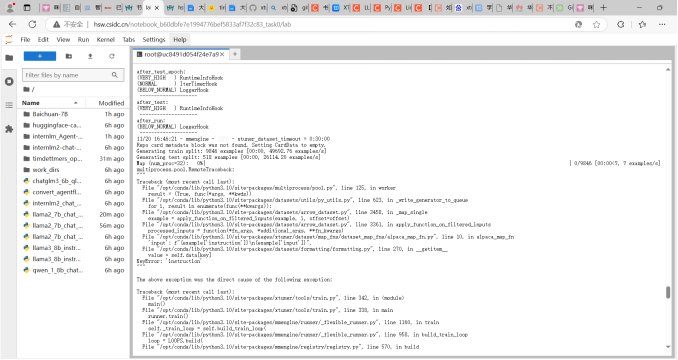Image resolution: width=678 pixels, height=360 pixels.
Task: Open the Kernel menu
Action: (106, 39)
